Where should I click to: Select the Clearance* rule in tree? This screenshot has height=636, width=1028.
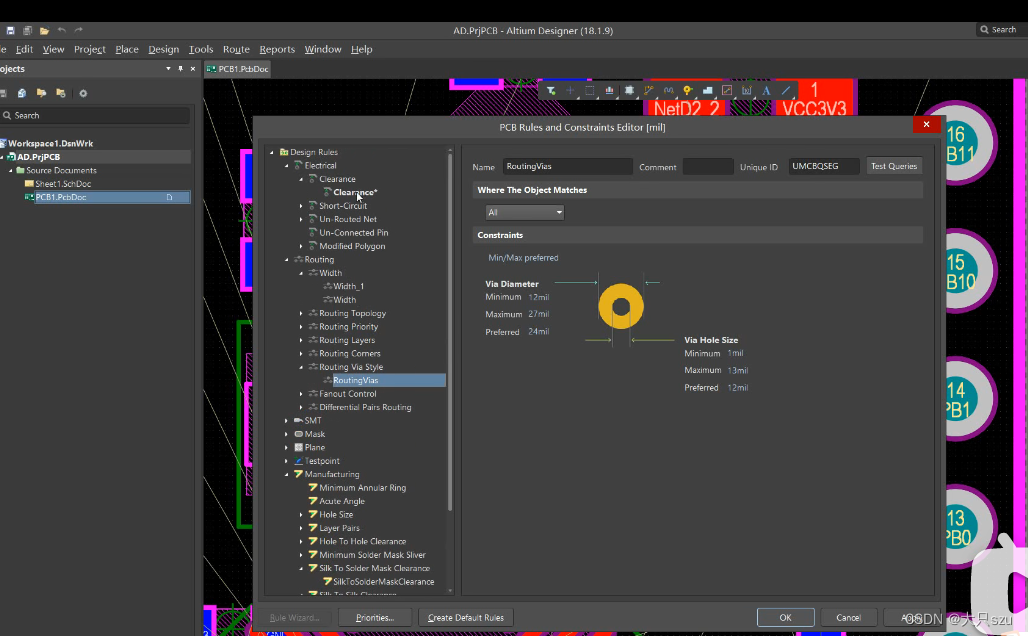tap(355, 192)
